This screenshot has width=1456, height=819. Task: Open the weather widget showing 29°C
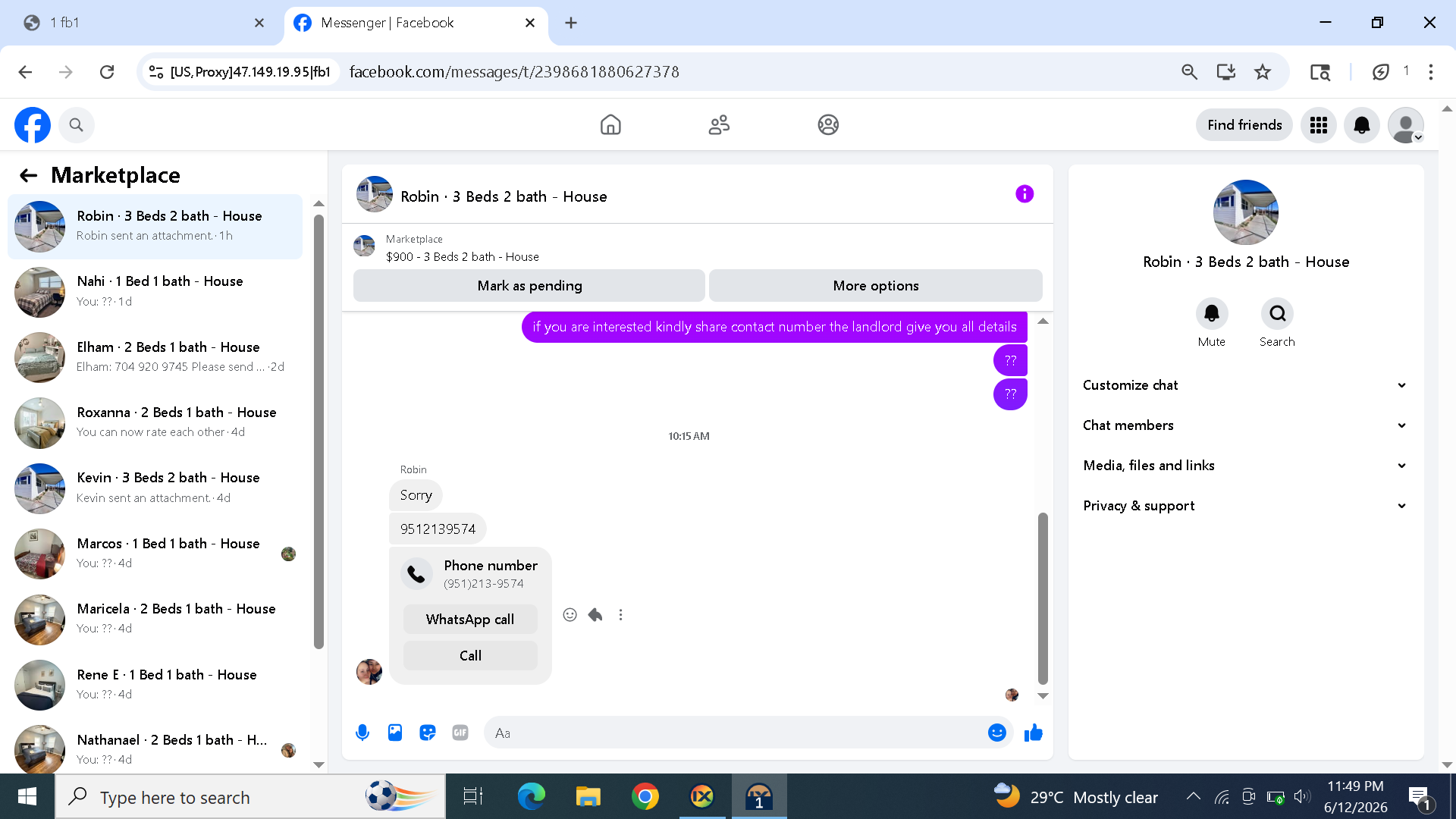point(1076,797)
